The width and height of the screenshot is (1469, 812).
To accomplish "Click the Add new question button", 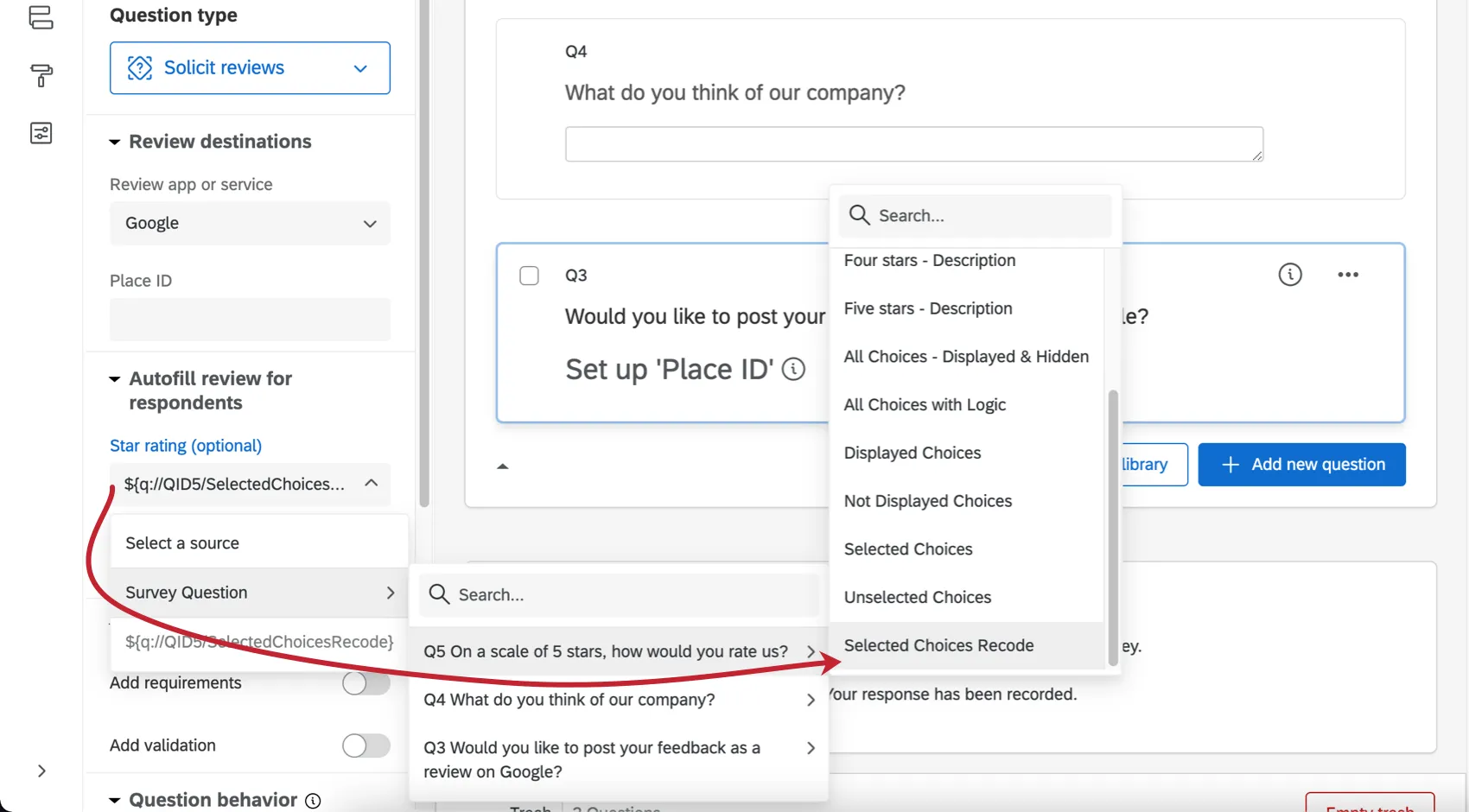I will (1301, 465).
